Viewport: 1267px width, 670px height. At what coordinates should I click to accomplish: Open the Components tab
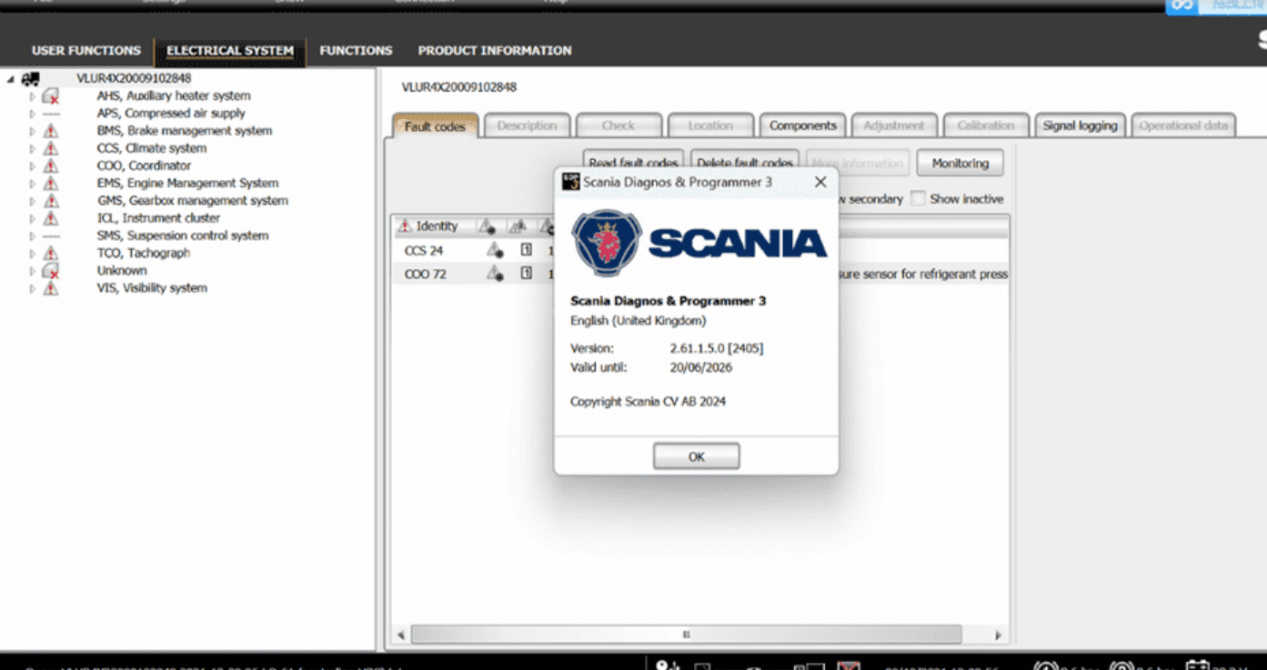(802, 125)
